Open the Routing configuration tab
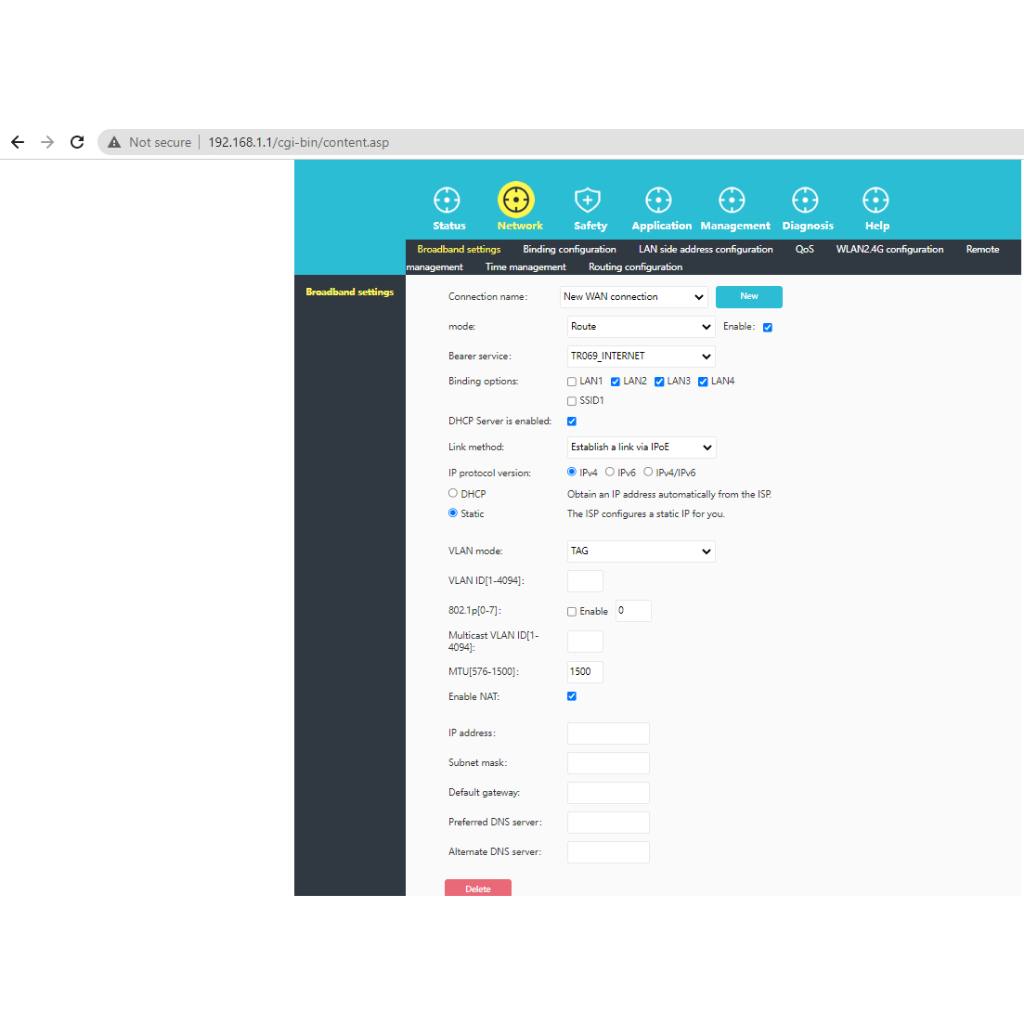The image size is (1024, 1024). (x=635, y=267)
